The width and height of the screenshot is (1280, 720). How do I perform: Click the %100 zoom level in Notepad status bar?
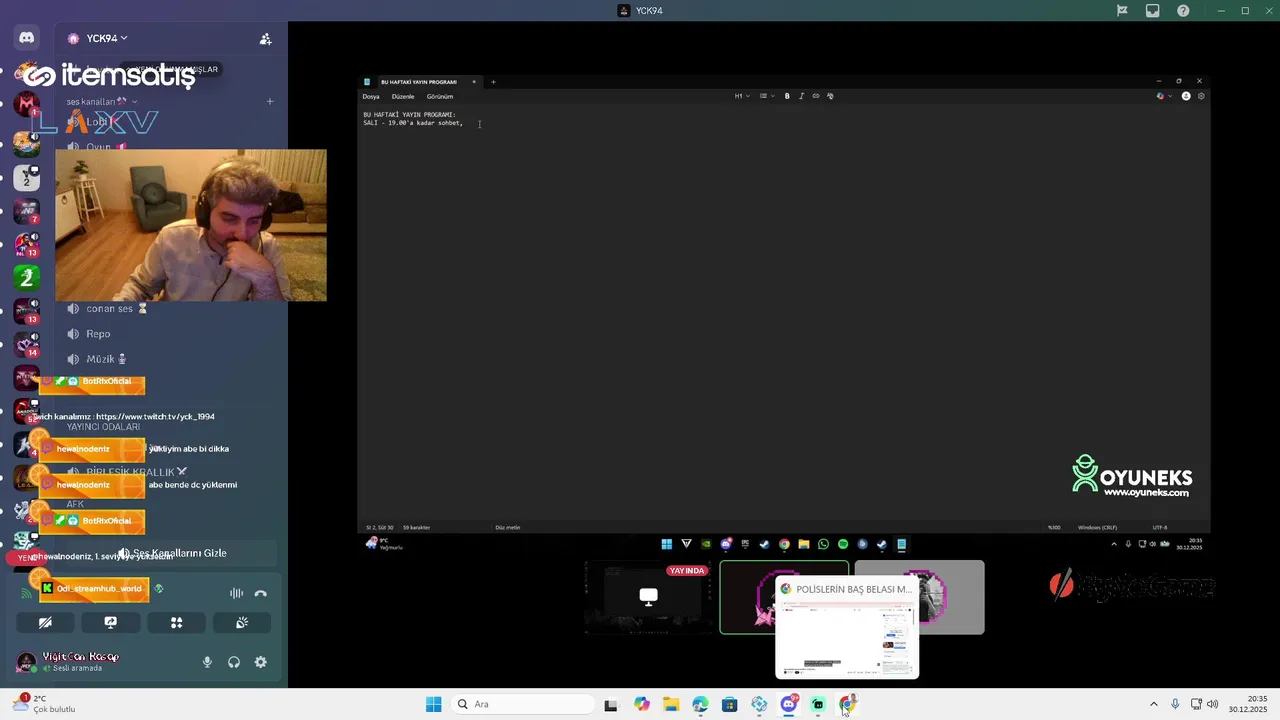1054,527
